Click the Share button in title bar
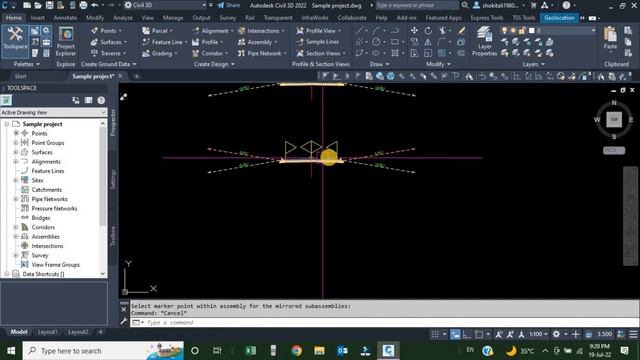 (229, 5)
